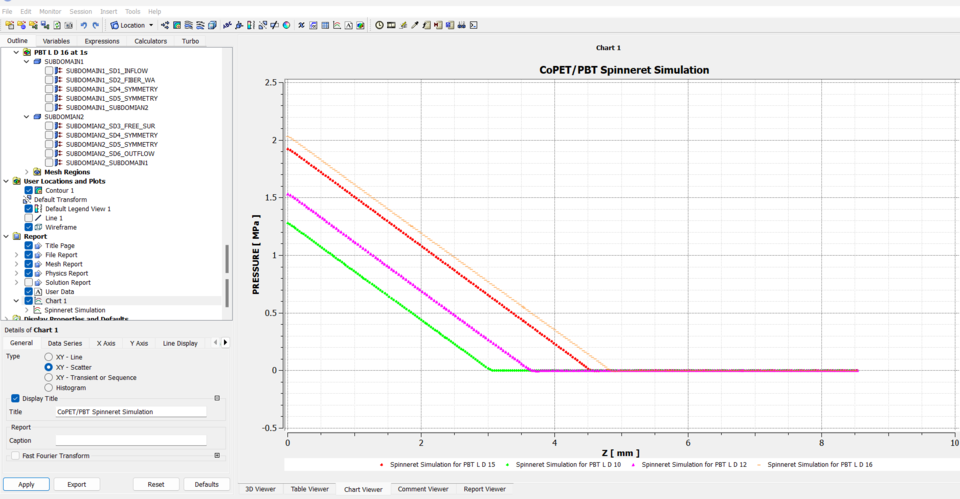Expand the Mesh Regions tree node

click(x=26, y=172)
